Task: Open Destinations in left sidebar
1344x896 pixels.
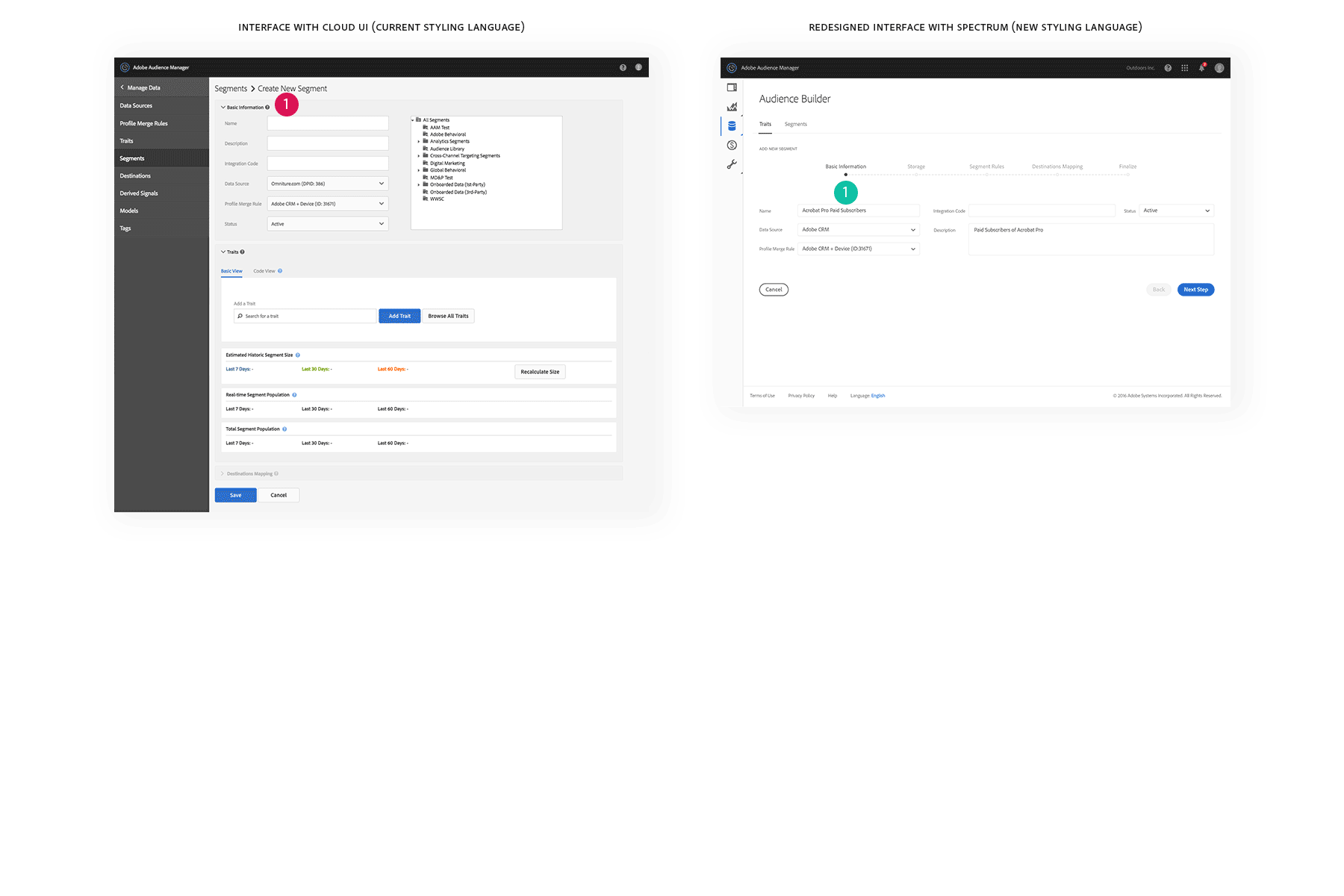Action: tap(161, 176)
